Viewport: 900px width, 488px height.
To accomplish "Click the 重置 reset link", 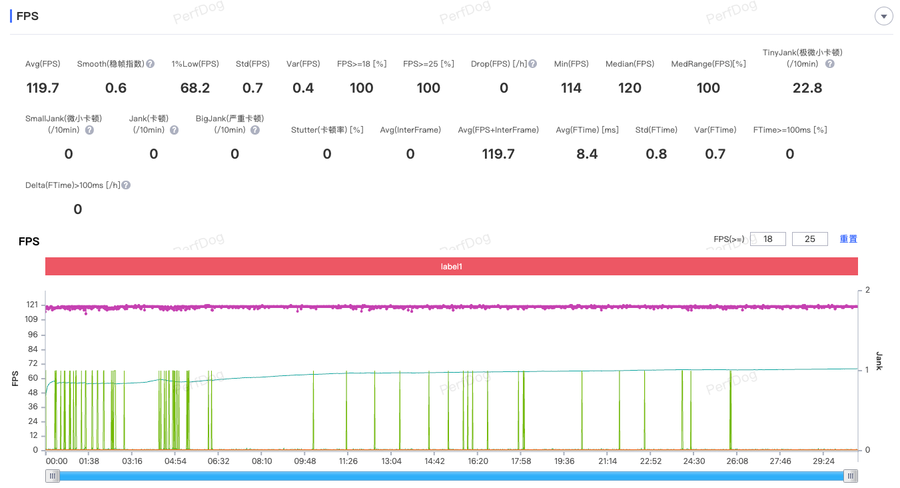I will [848, 239].
